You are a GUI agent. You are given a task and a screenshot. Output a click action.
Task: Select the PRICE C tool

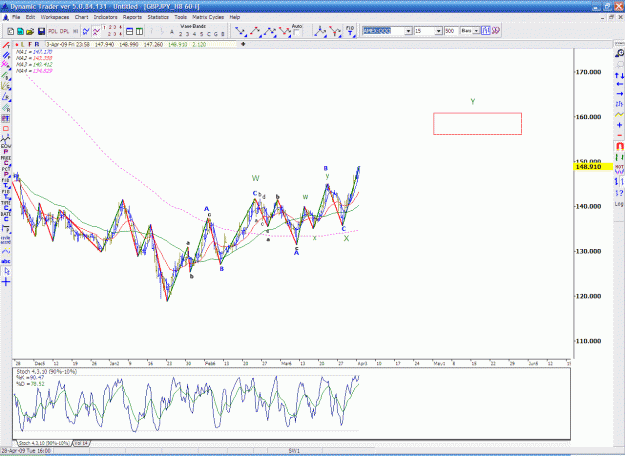(x=6, y=161)
